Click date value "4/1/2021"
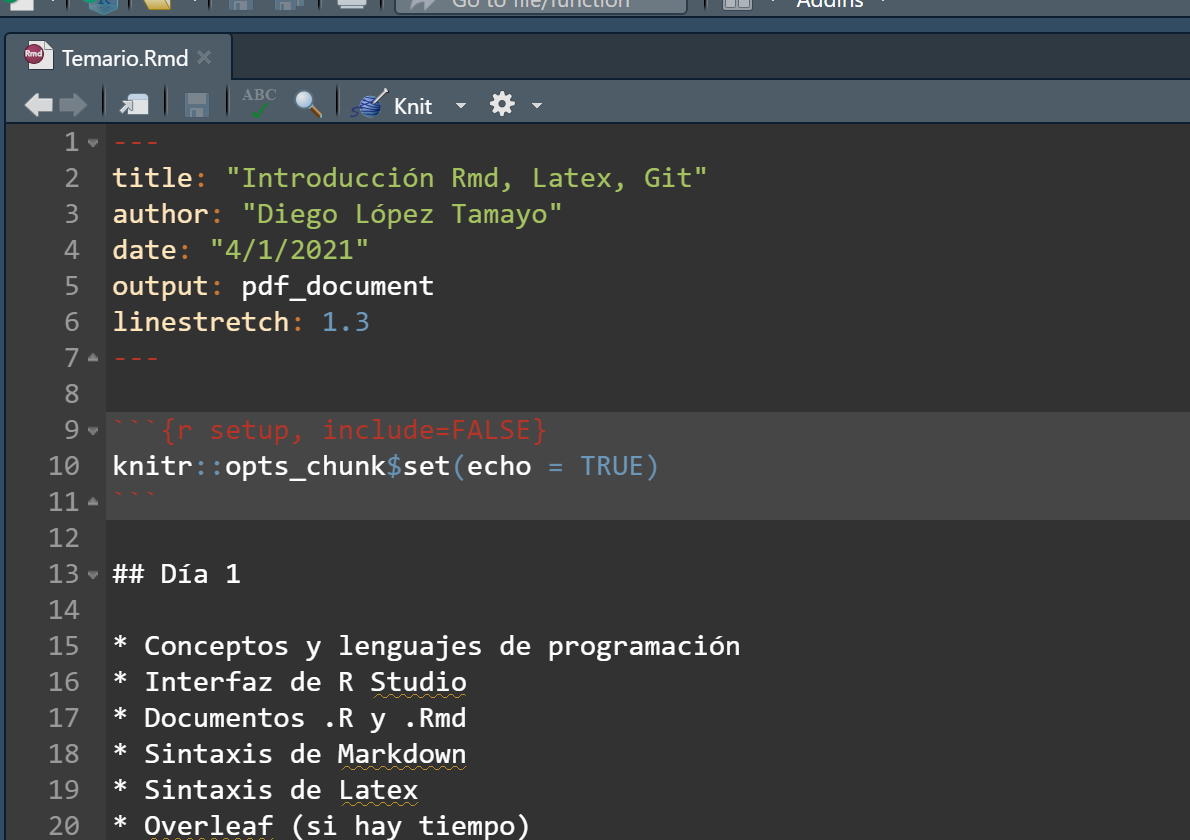 (x=289, y=250)
